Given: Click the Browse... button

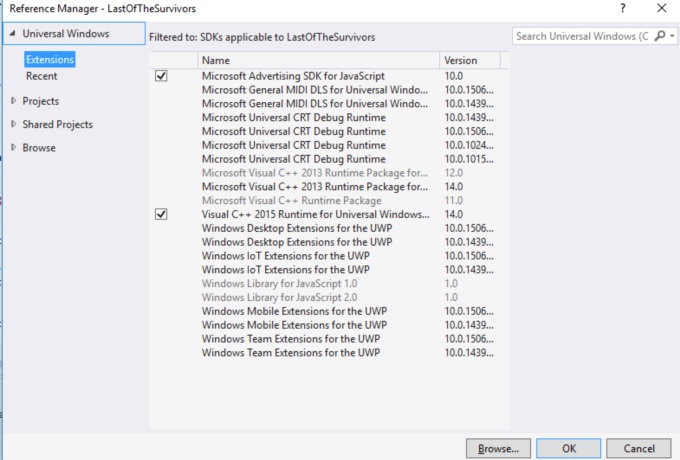Looking at the screenshot, I should pyautogui.click(x=498, y=448).
